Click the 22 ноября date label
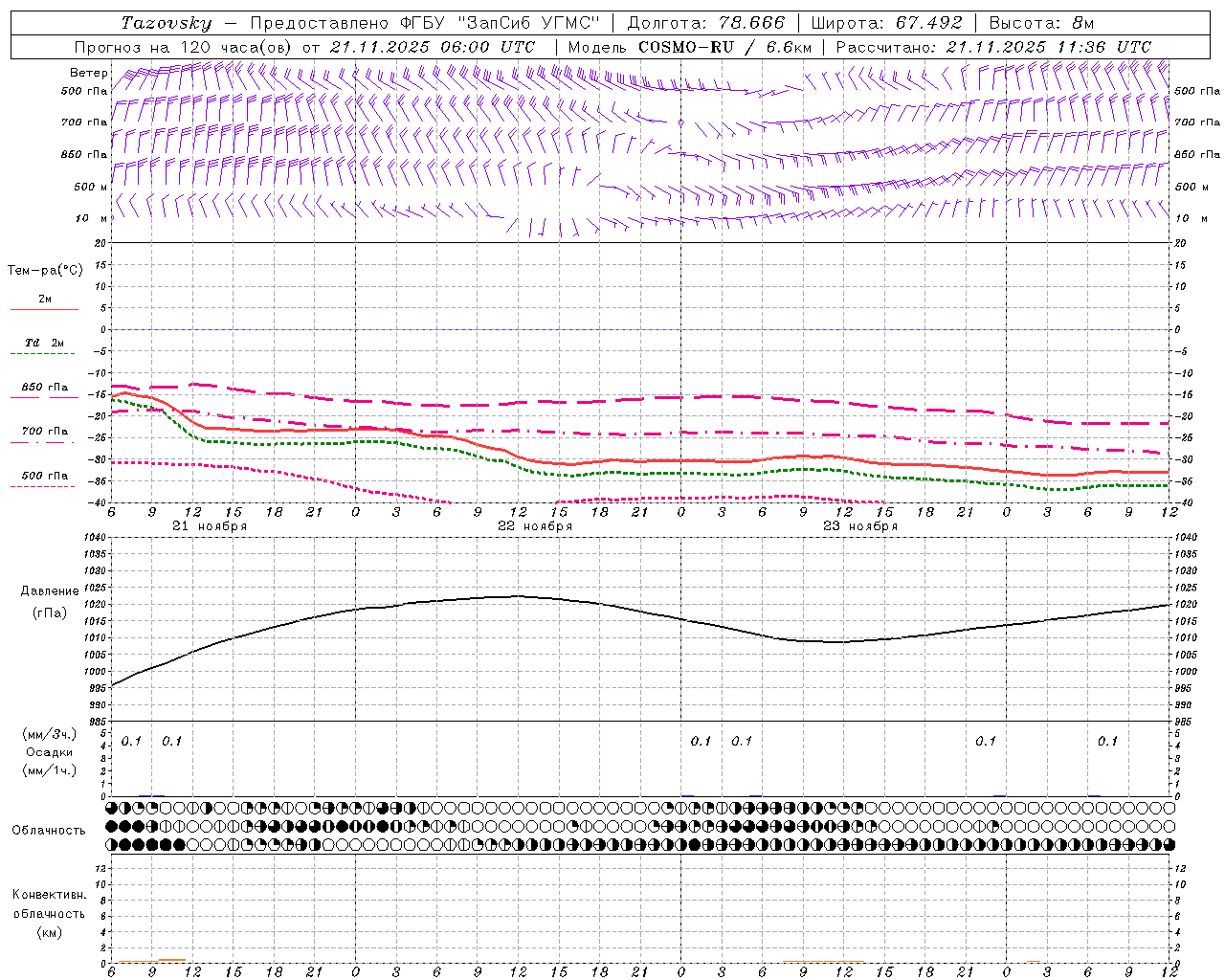Viewport: 1225px width, 980px height. (x=535, y=526)
